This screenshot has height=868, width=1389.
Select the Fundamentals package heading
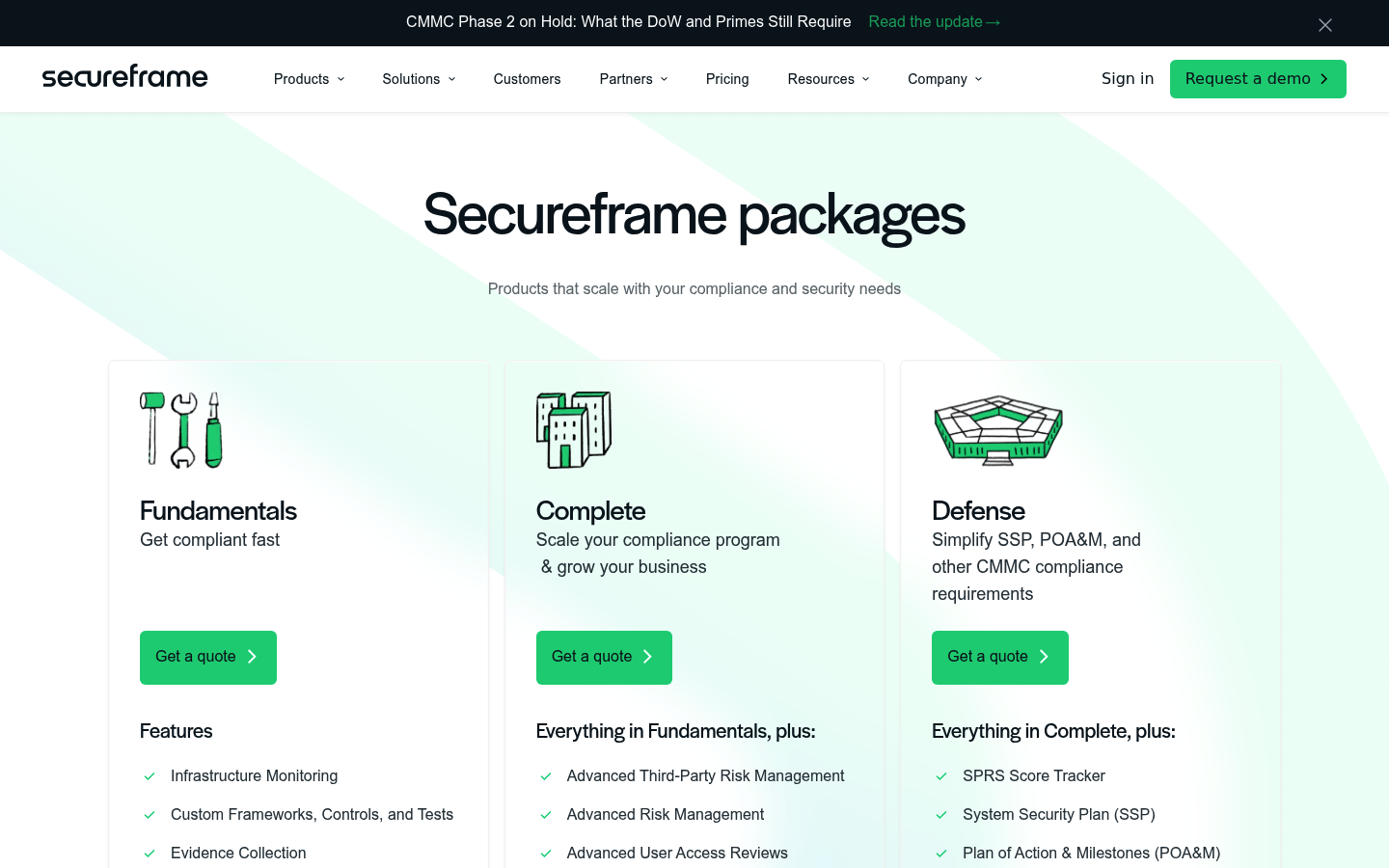coord(218,511)
